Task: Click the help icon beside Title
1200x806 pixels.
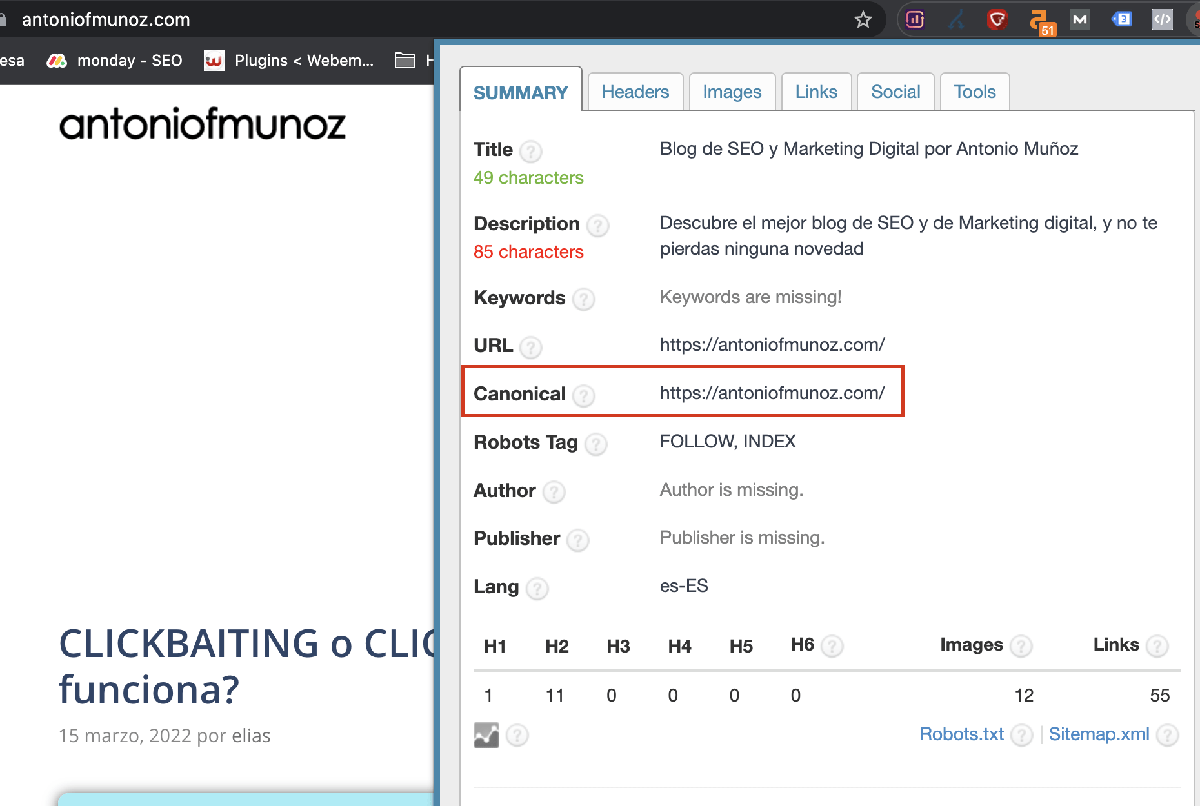Action: click(530, 149)
